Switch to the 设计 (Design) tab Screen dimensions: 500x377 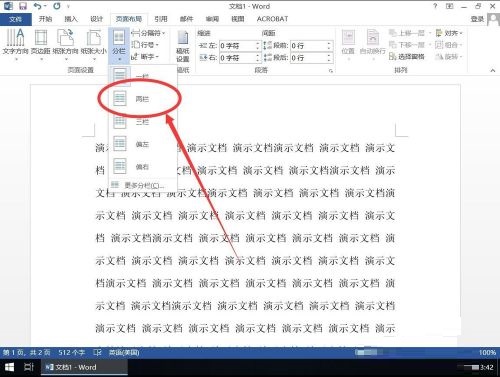point(96,19)
